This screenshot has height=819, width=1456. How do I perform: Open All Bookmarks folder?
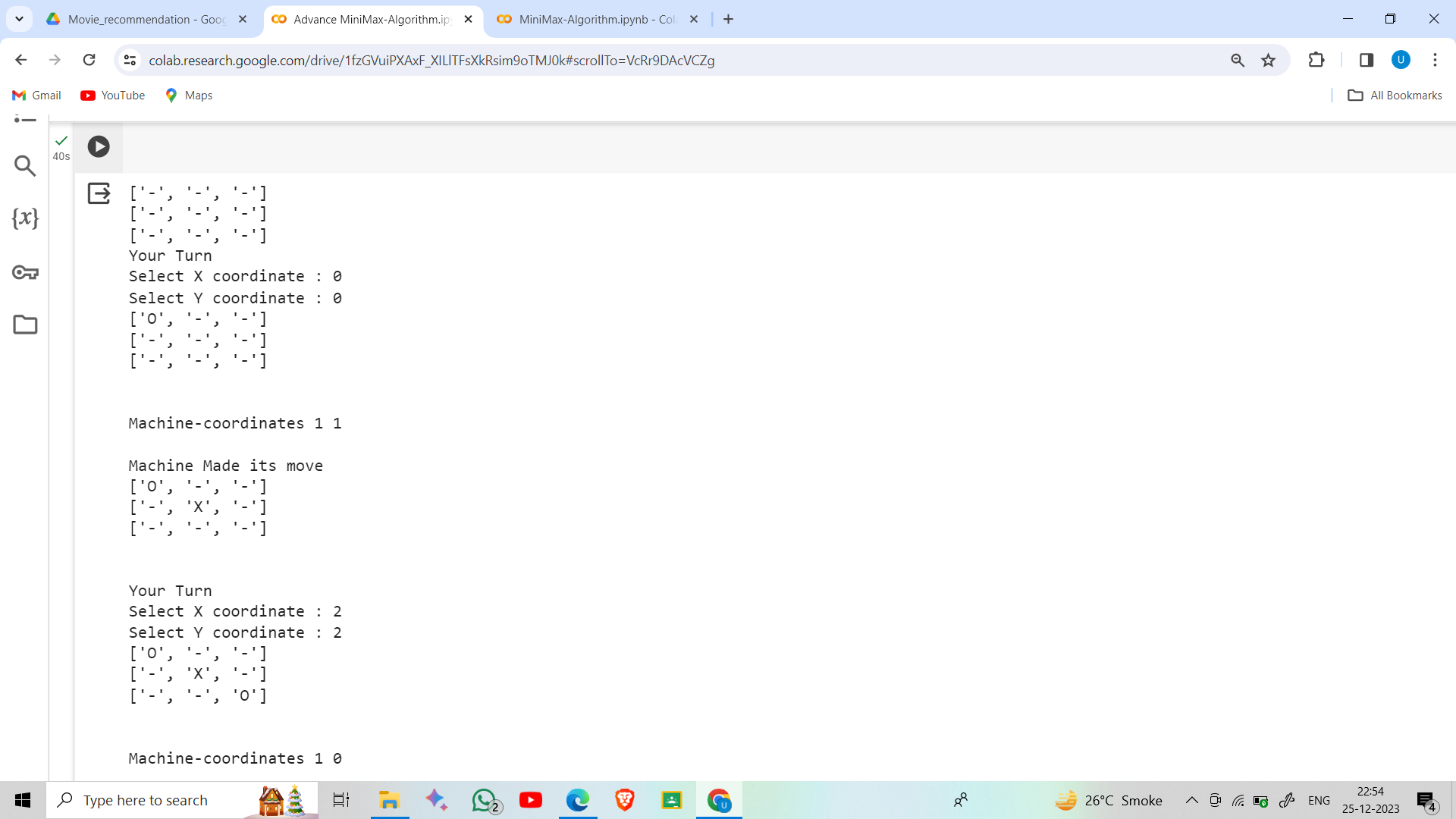coord(1395,96)
